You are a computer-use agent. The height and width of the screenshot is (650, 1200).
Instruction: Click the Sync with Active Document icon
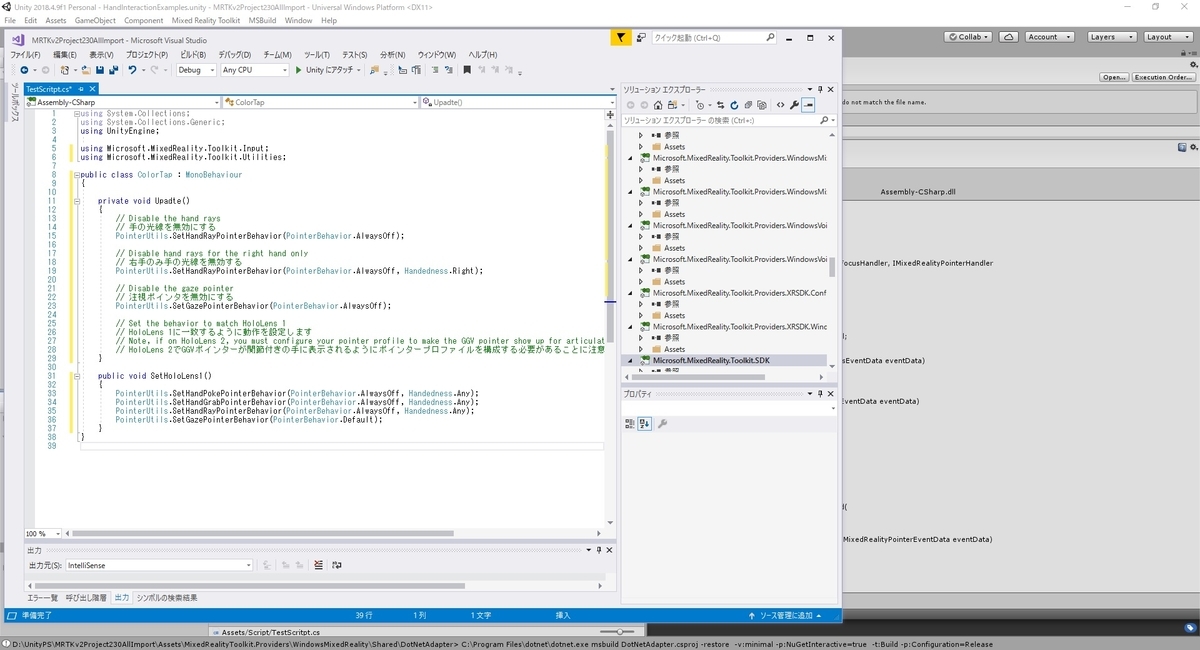click(x=721, y=105)
